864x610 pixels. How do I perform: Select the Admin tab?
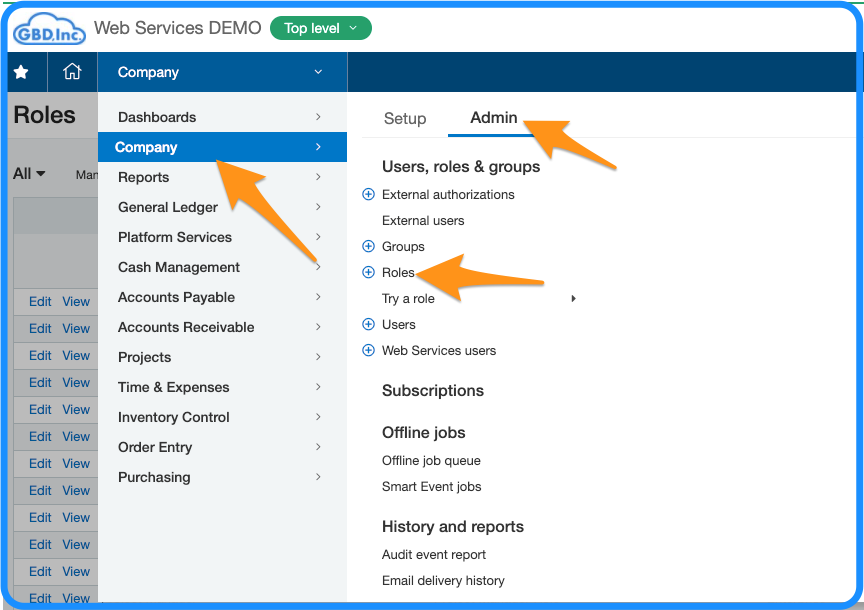point(494,117)
